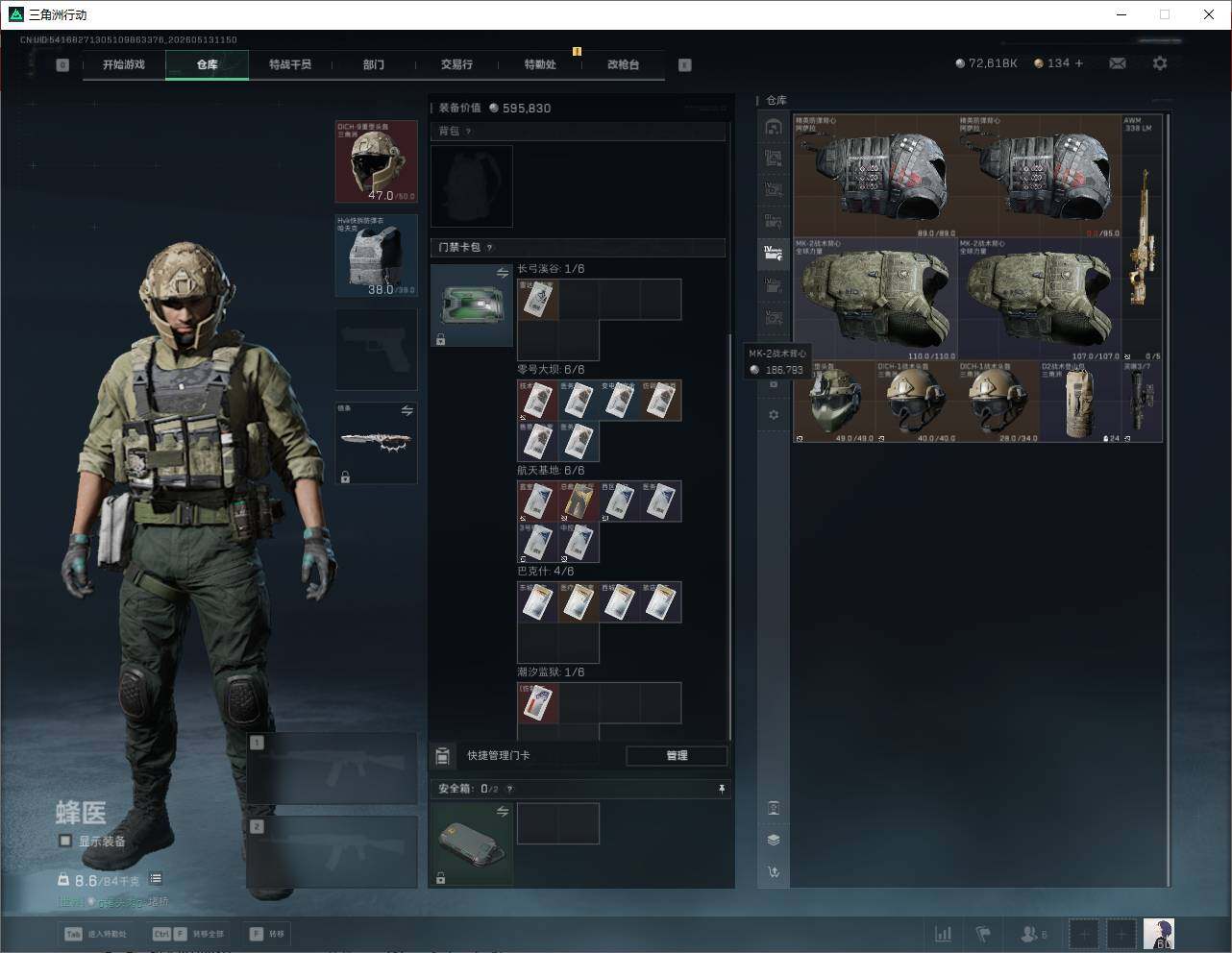Click the 仓库 inventory scrollbar

(1169, 500)
